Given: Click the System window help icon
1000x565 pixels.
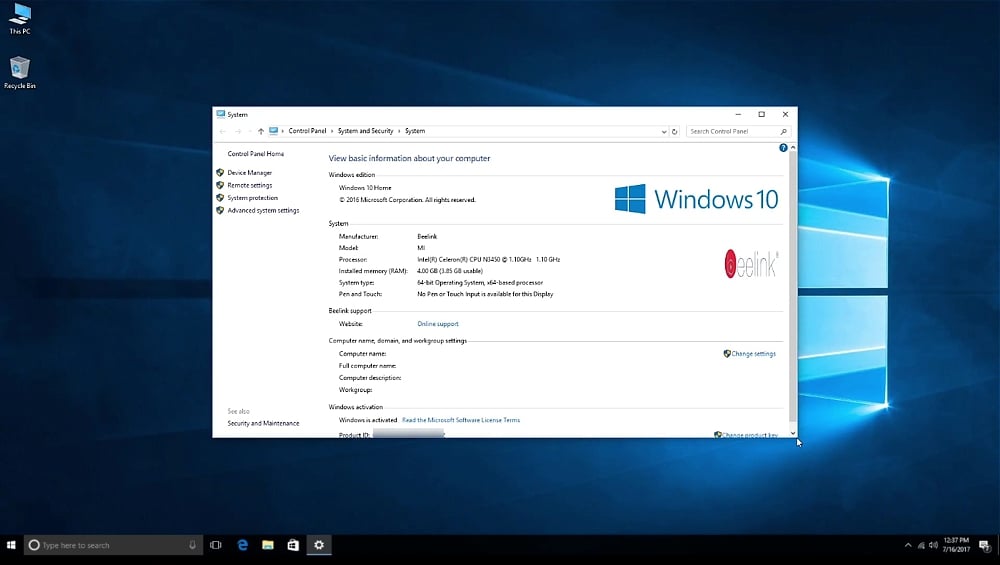Looking at the screenshot, I should pyautogui.click(x=783, y=148).
